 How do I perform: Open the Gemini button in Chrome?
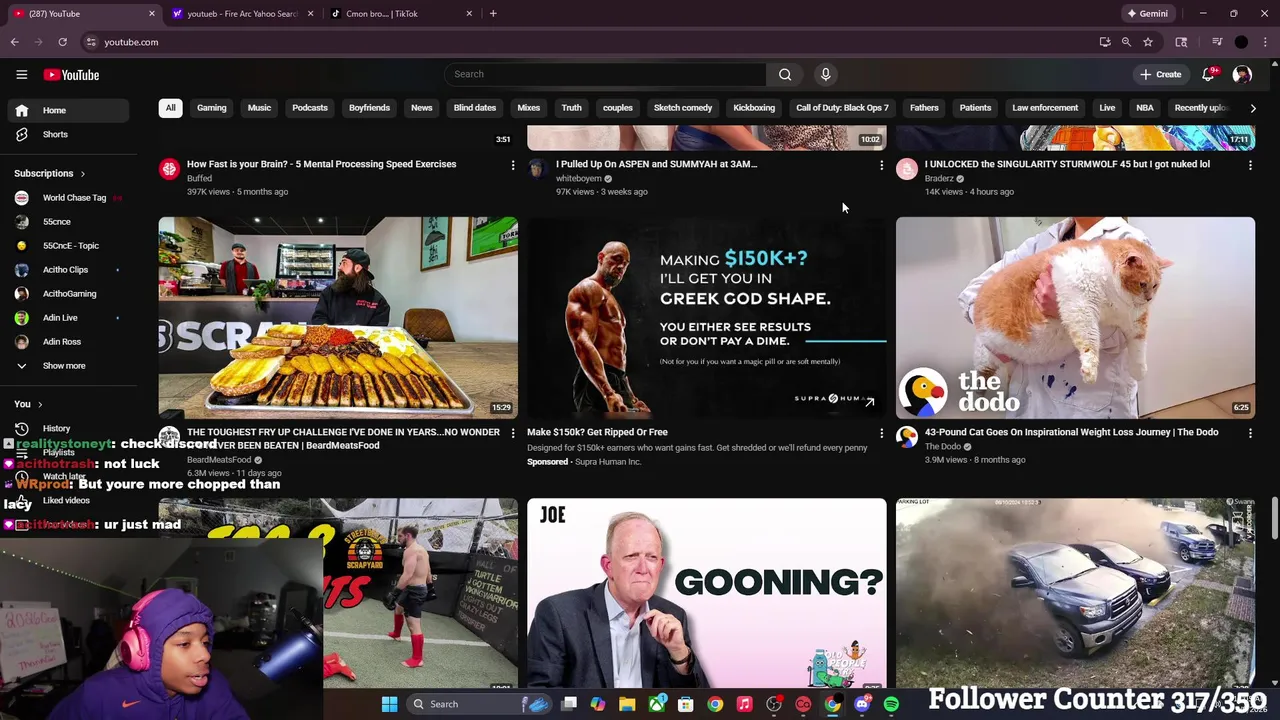point(1147,14)
